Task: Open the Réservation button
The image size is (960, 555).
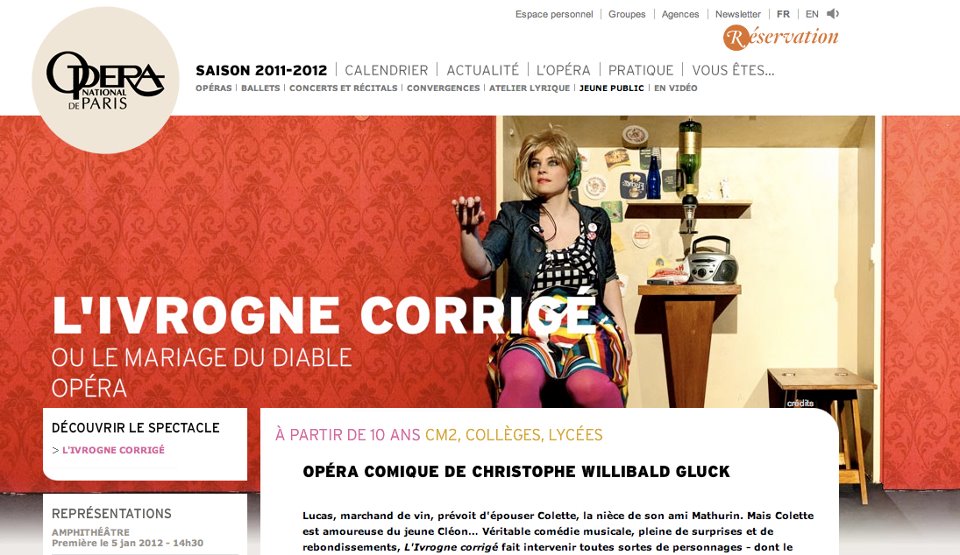Action: (x=781, y=37)
